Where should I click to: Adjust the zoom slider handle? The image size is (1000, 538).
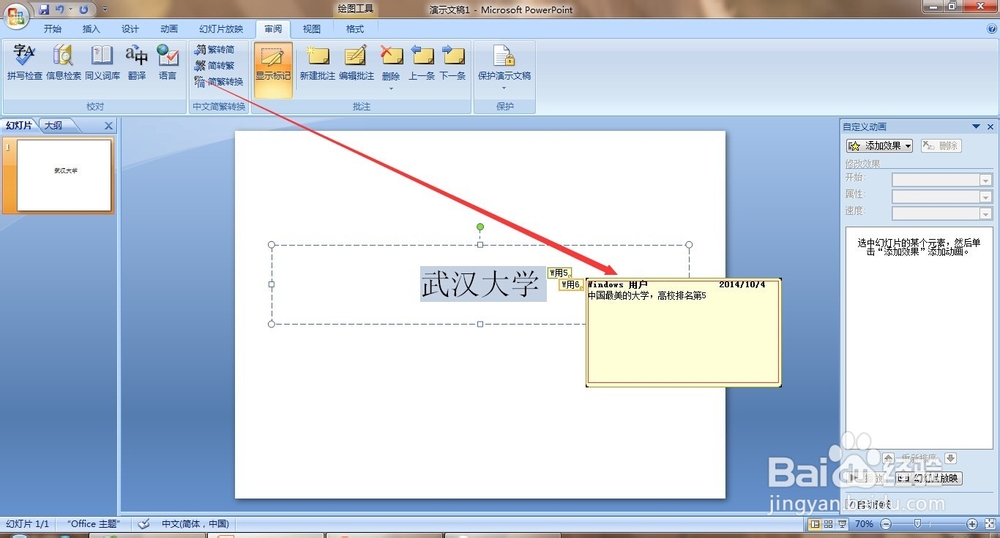click(917, 524)
